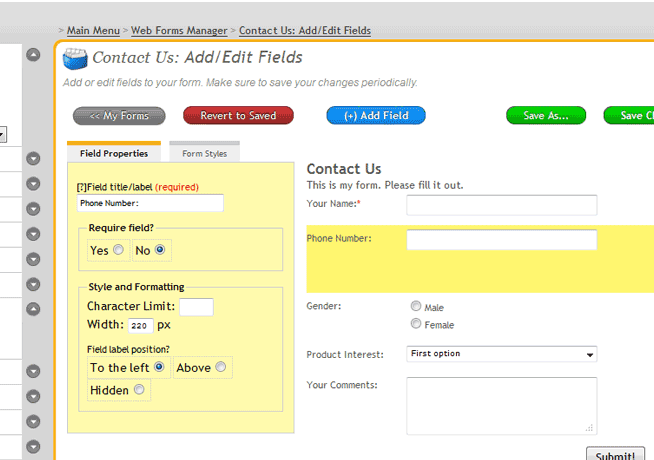This screenshot has width=654, height=460.
Task: Click the yellow-highlighted Phone Number field row
Action: (x=480, y=260)
